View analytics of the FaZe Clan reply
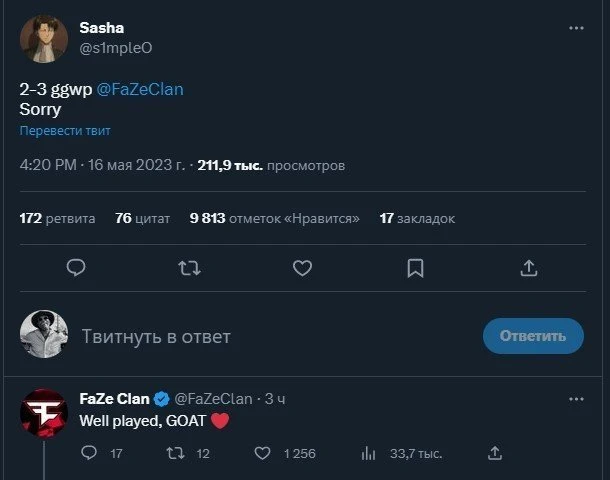Image resolution: width=610 pixels, height=480 pixels. (368, 453)
